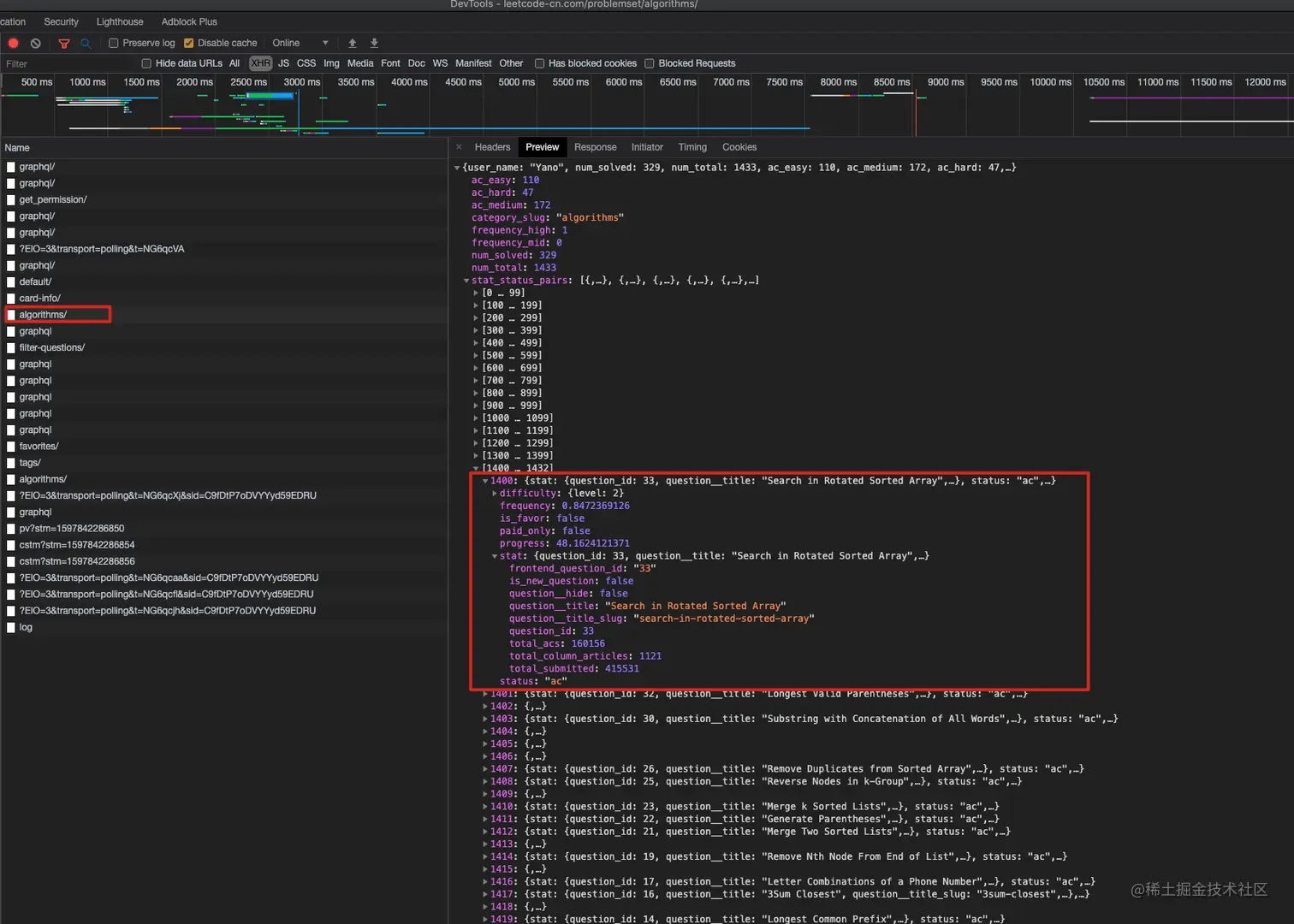Check Has blocked cookies
The height and width of the screenshot is (924, 1294).
(539, 63)
